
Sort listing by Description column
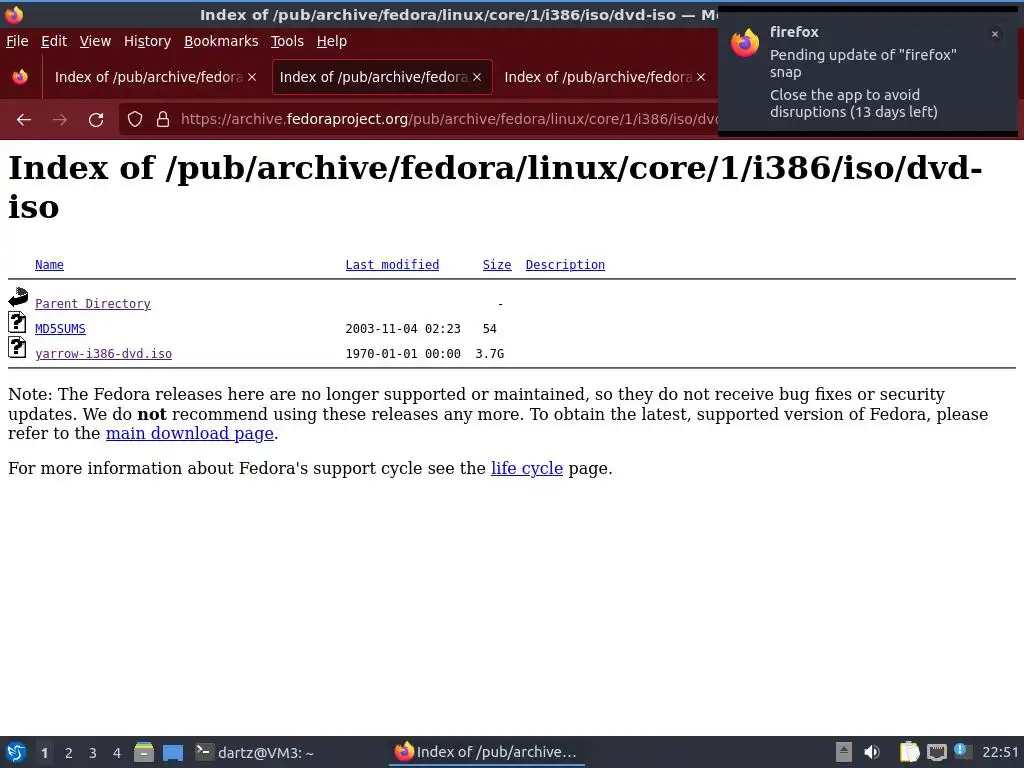[x=565, y=265]
